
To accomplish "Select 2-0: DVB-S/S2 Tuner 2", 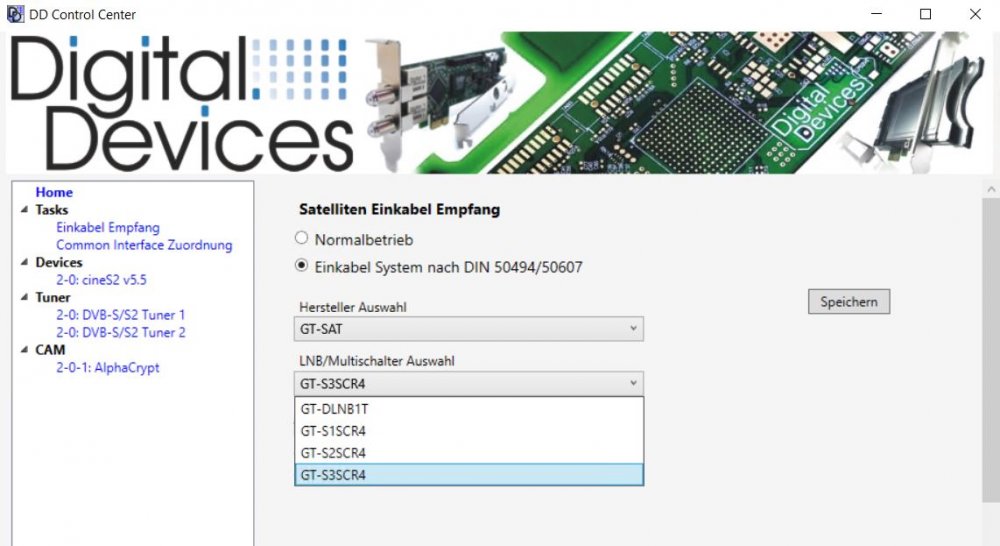I will (x=121, y=332).
